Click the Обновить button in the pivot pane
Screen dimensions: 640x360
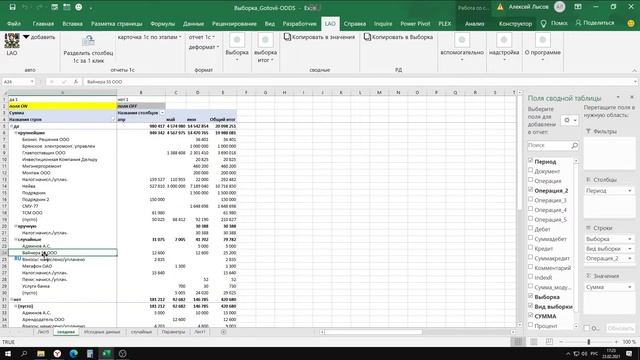620,328
